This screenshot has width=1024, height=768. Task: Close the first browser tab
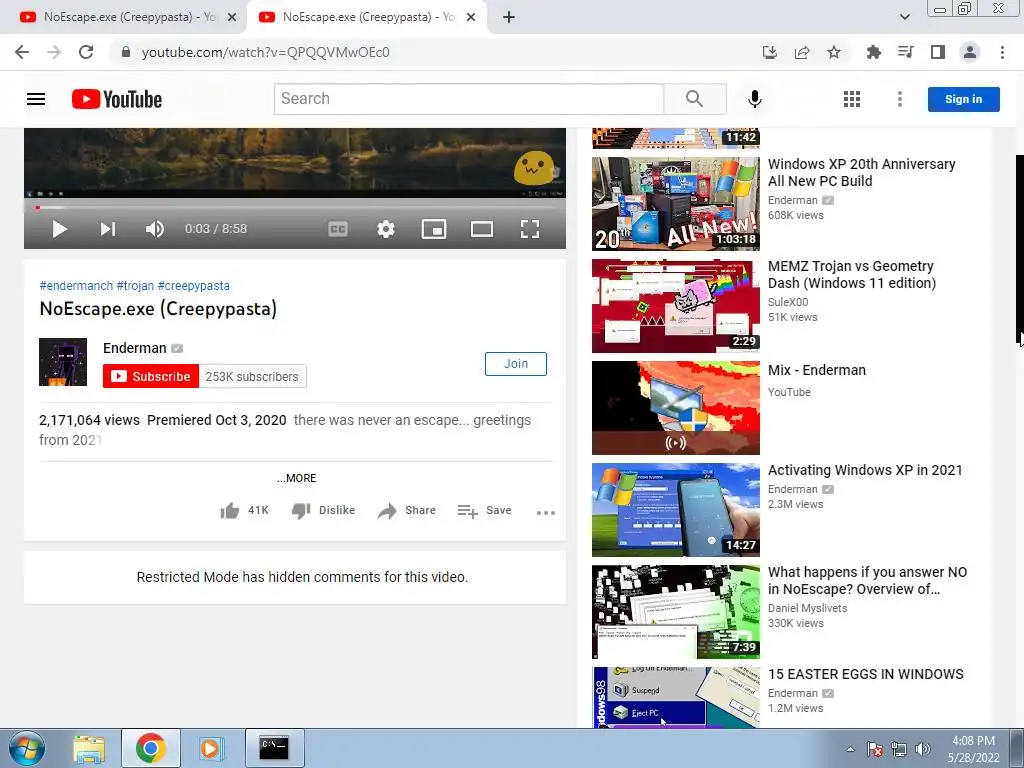click(x=231, y=18)
